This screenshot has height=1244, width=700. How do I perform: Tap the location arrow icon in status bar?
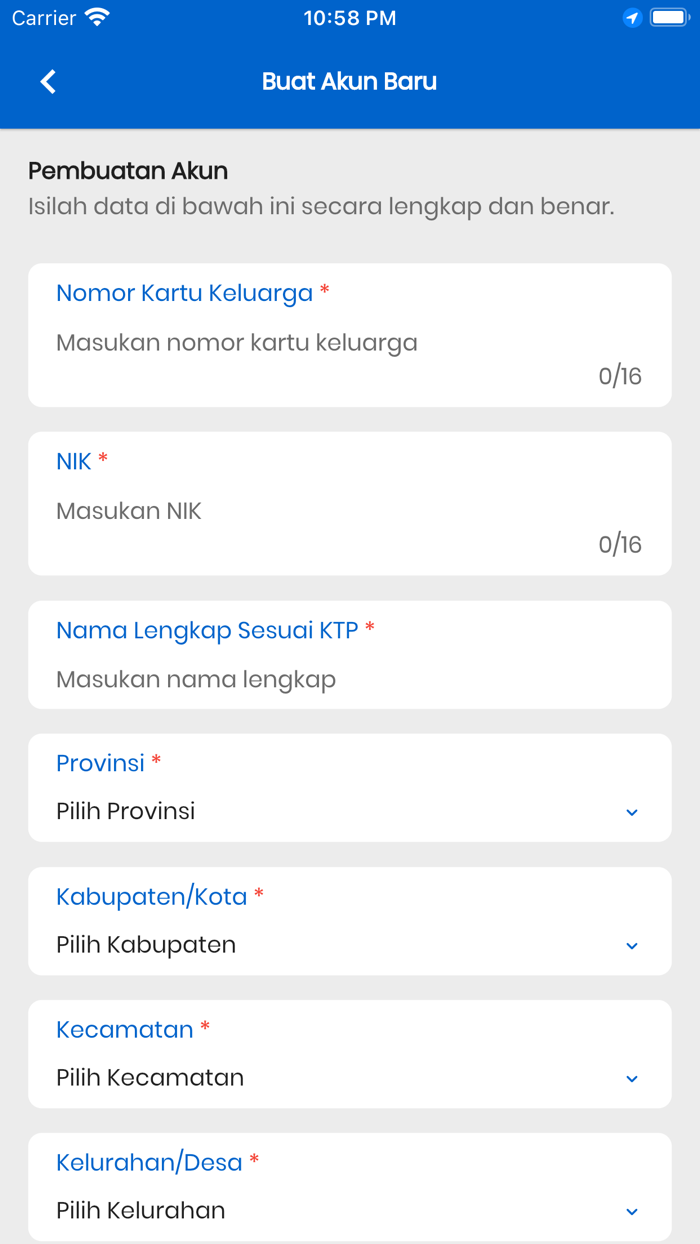631,18
